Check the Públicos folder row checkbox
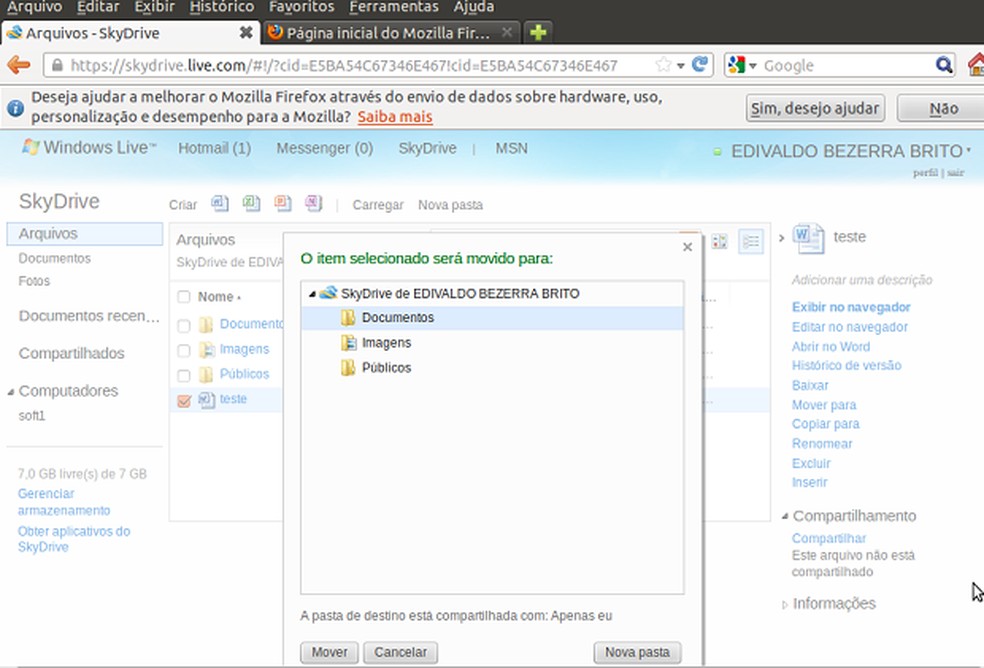This screenshot has height=668, width=984. click(184, 375)
